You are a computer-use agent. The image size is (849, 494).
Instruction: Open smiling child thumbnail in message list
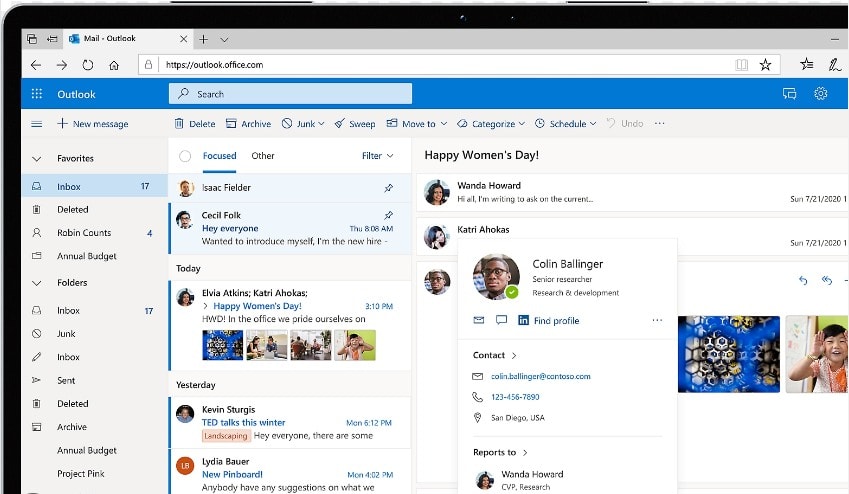pyautogui.click(x=355, y=346)
